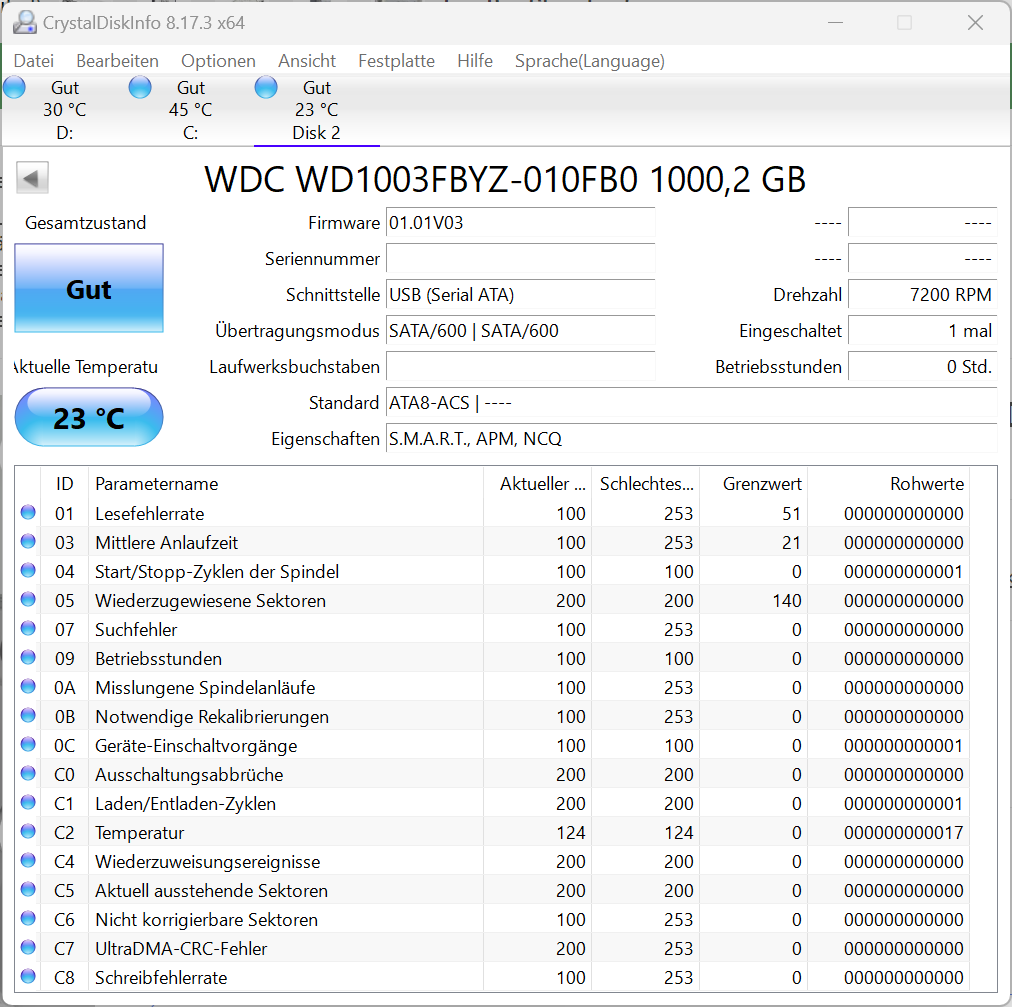Open the Optionen menu
The image size is (1012, 1007).
[x=218, y=61]
